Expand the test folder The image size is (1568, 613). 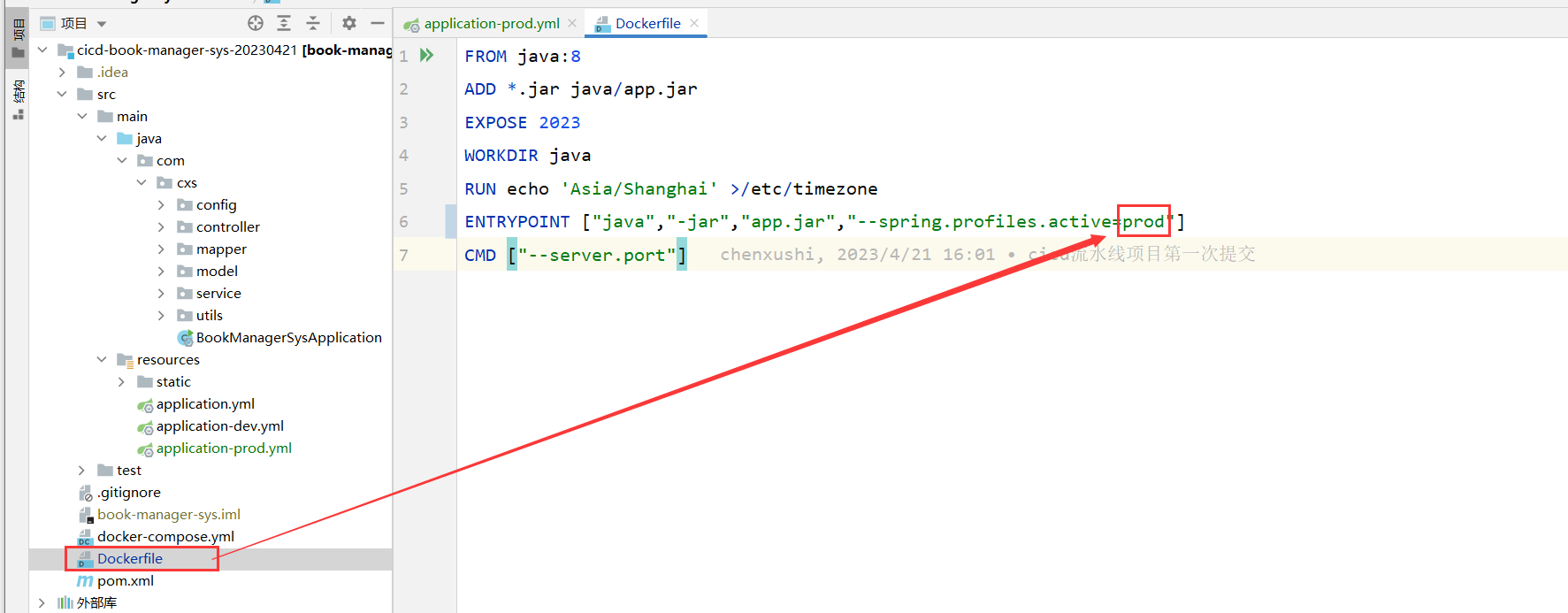pyautogui.click(x=82, y=470)
